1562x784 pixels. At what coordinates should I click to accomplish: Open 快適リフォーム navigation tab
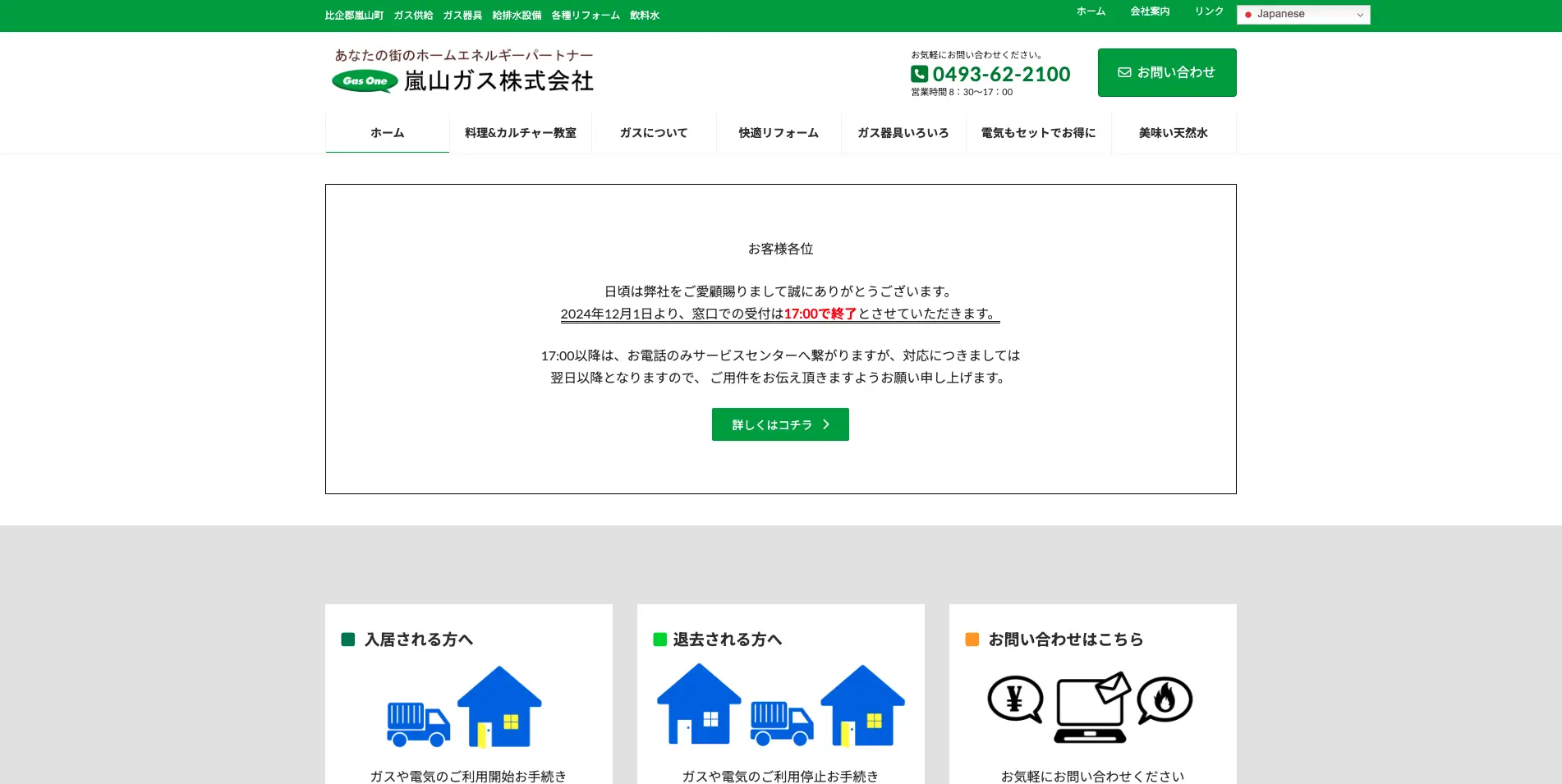[x=779, y=133]
